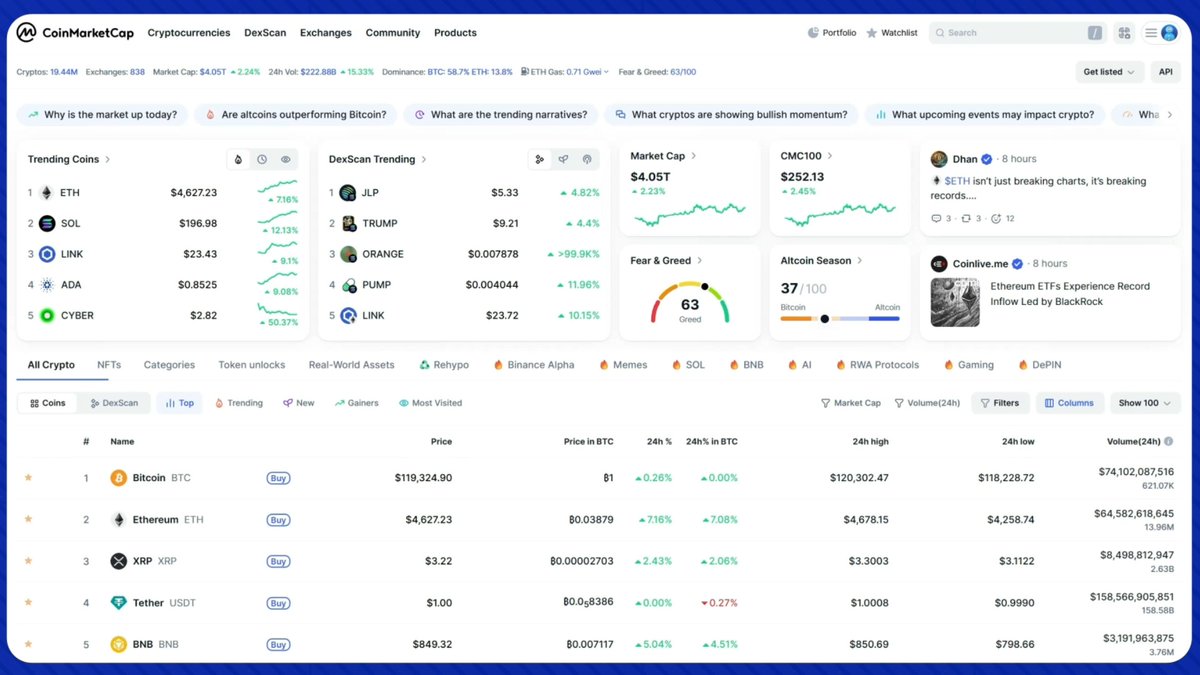Select first icon in DexScan Trending toggle
Viewport: 1200px width, 675px height.
539,159
